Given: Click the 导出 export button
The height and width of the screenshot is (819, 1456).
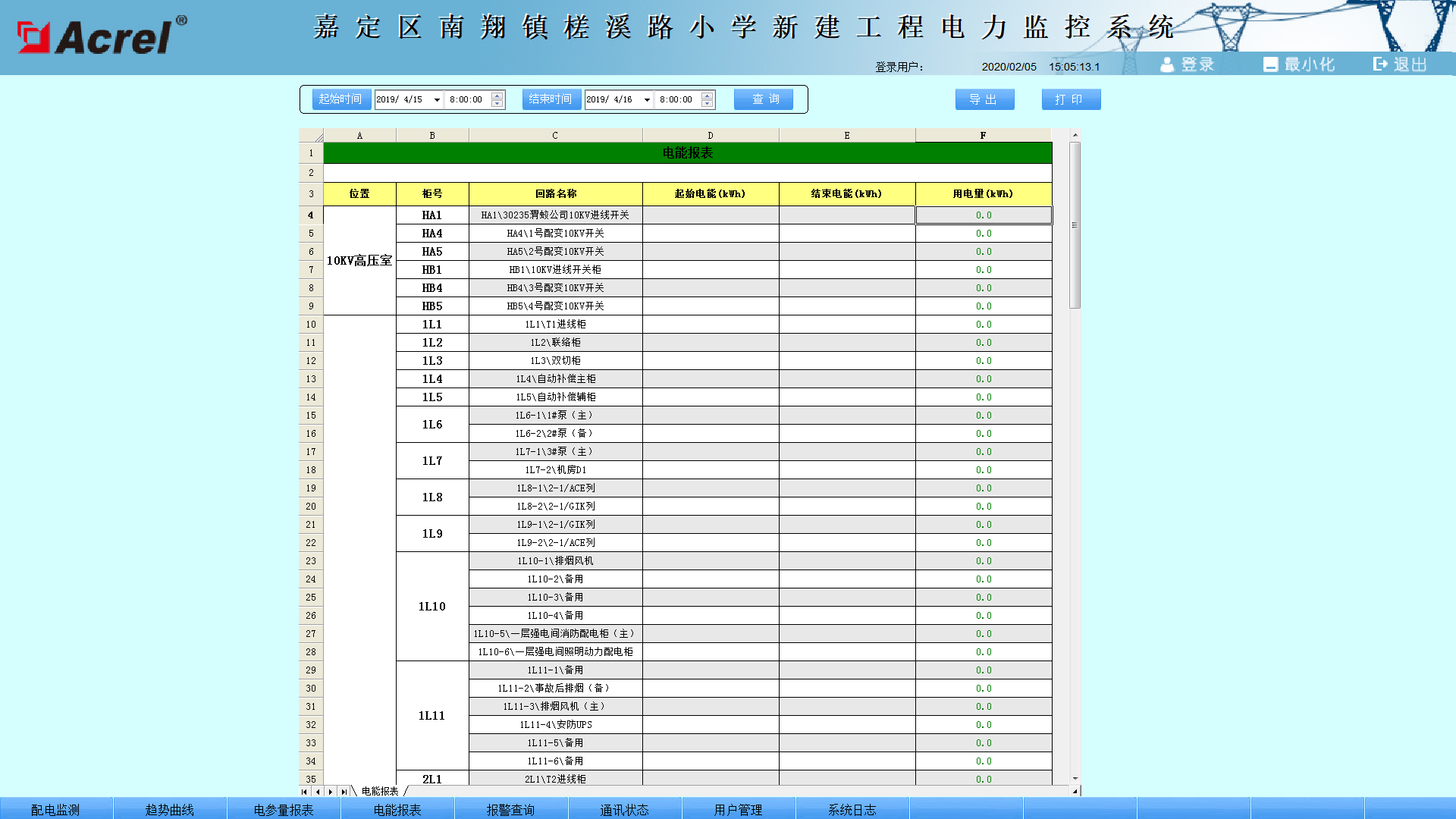Looking at the screenshot, I should point(984,99).
